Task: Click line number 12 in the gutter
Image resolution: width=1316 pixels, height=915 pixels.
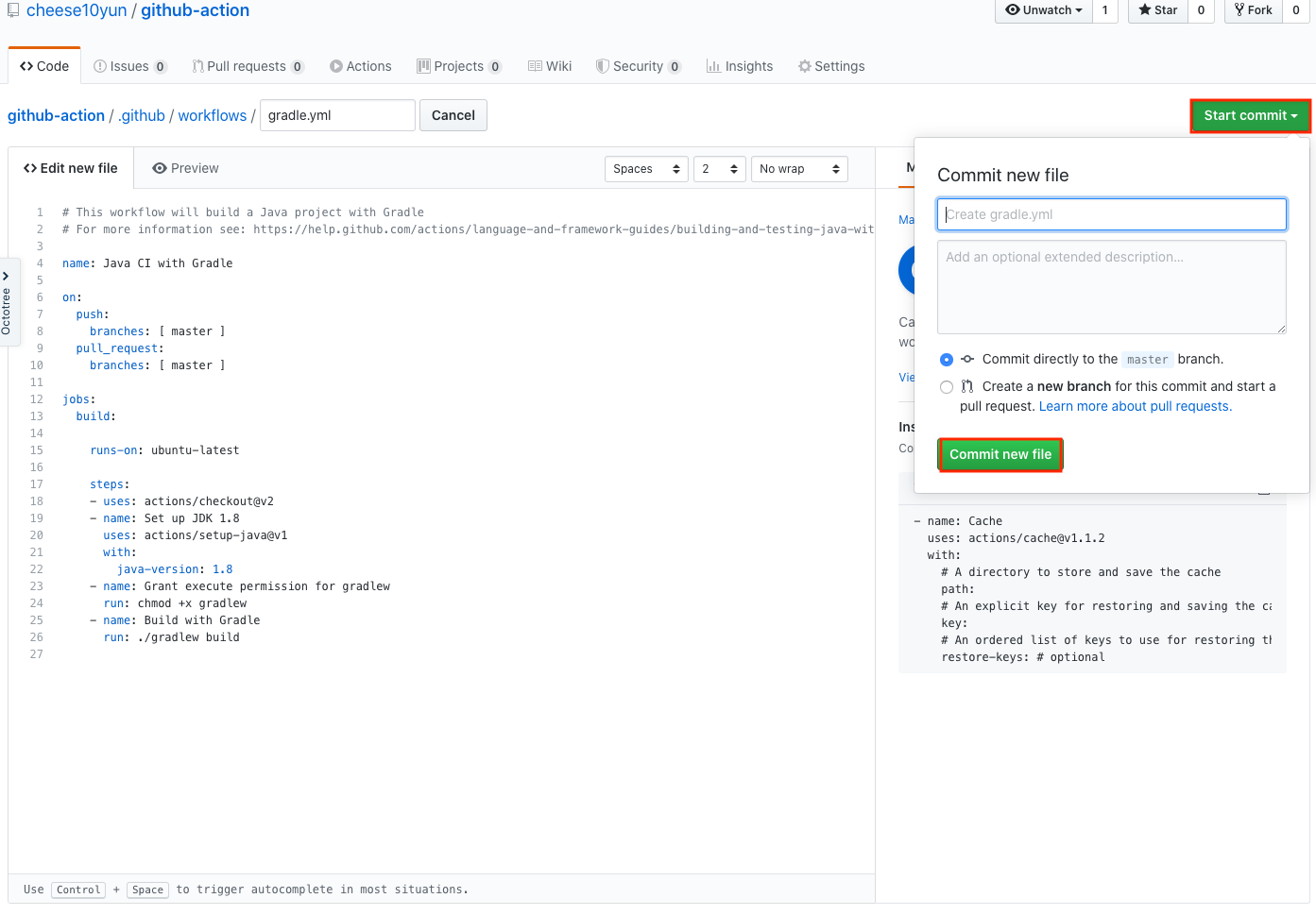Action: [36, 399]
